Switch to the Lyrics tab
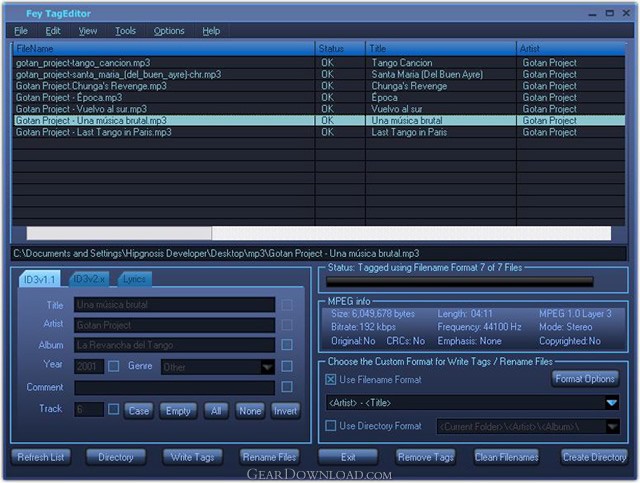The width and height of the screenshot is (640, 483). 134,279
